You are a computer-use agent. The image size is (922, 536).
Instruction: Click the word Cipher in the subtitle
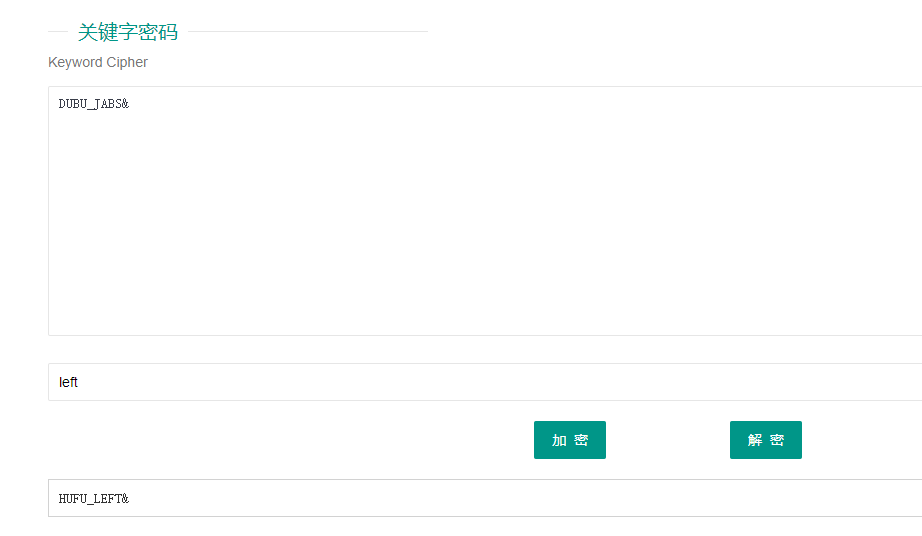[x=127, y=62]
